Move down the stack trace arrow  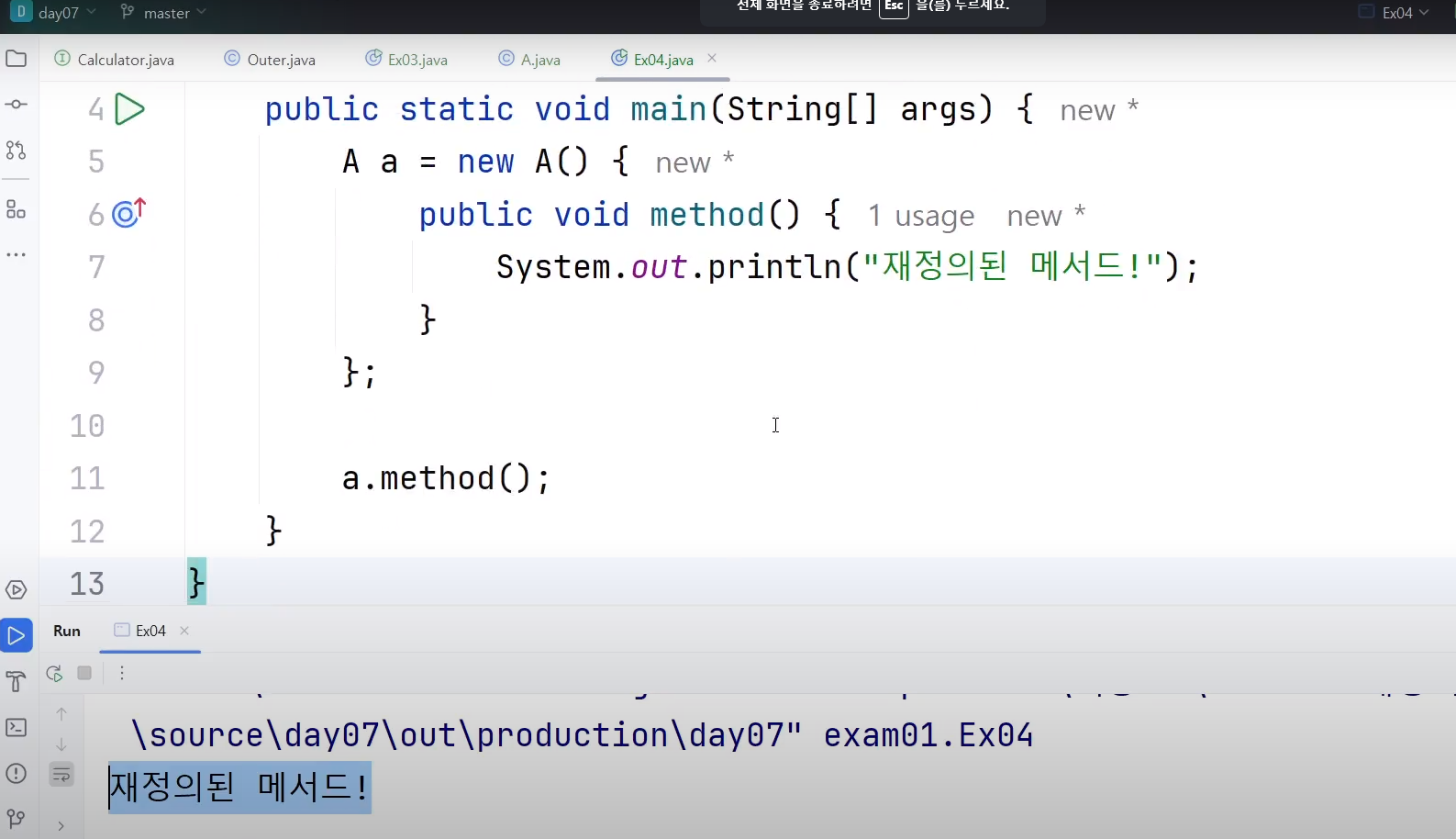61,744
